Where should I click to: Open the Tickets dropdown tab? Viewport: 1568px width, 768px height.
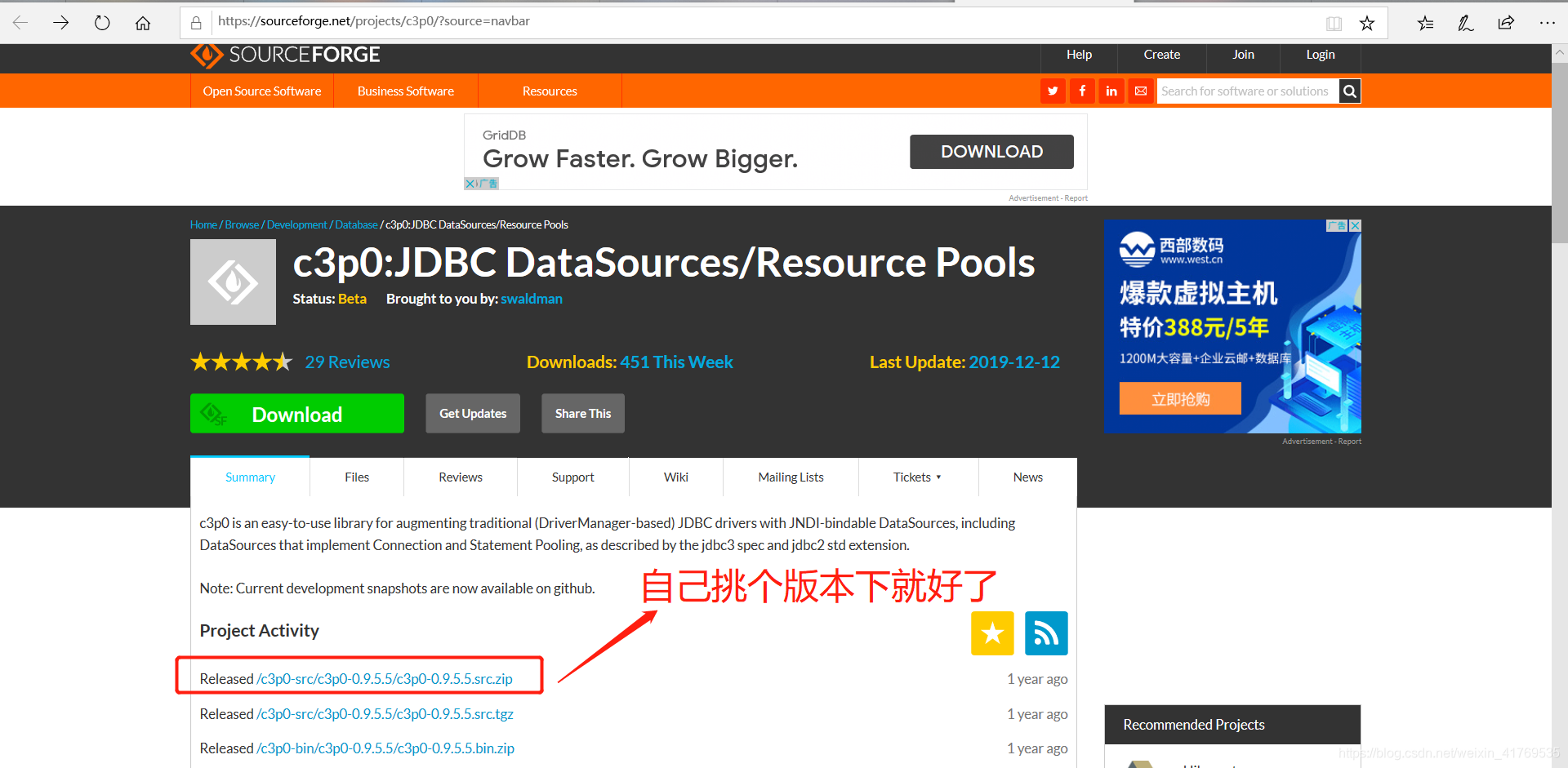[917, 477]
